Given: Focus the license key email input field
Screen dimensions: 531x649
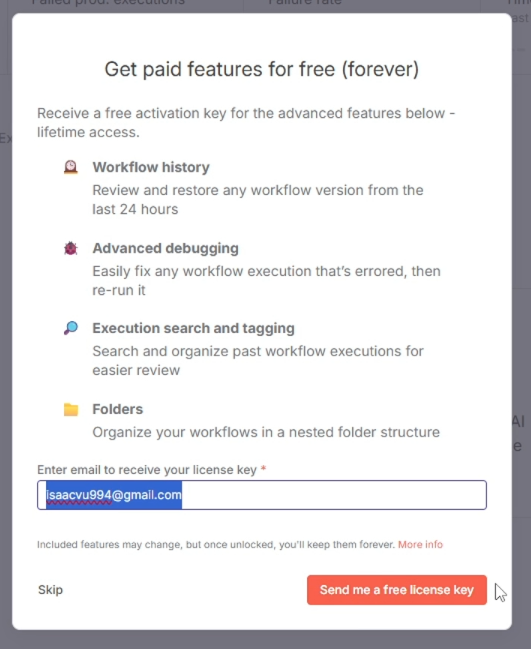Looking at the screenshot, I should [x=262, y=495].
